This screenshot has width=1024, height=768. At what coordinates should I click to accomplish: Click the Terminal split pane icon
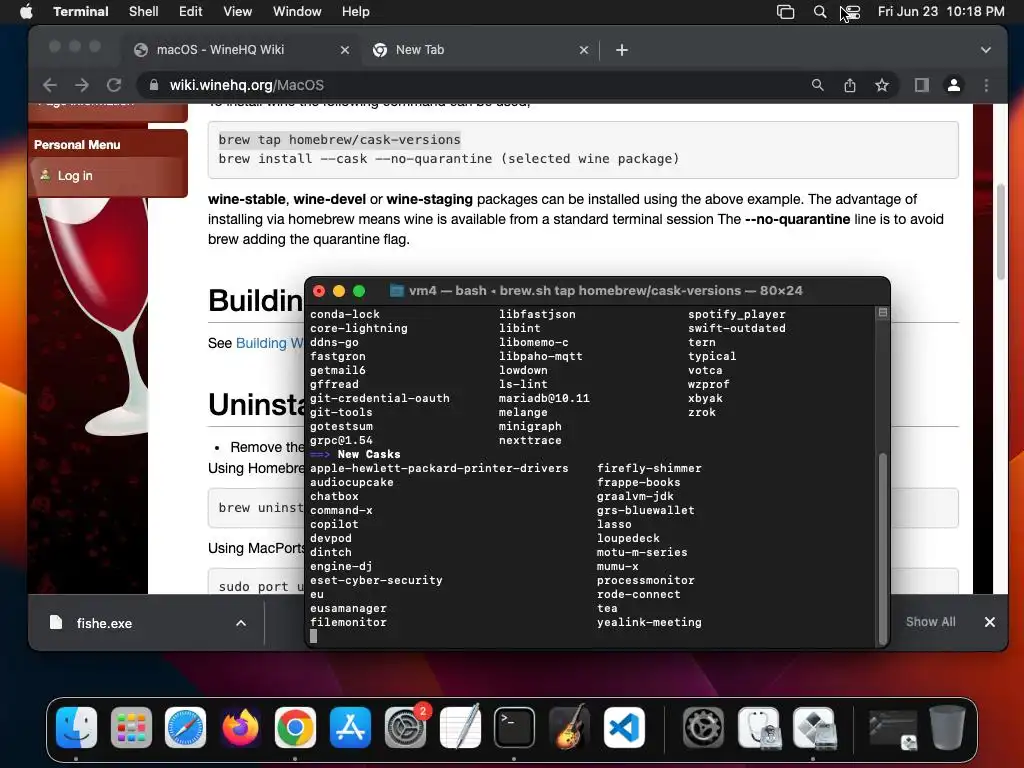point(883,313)
